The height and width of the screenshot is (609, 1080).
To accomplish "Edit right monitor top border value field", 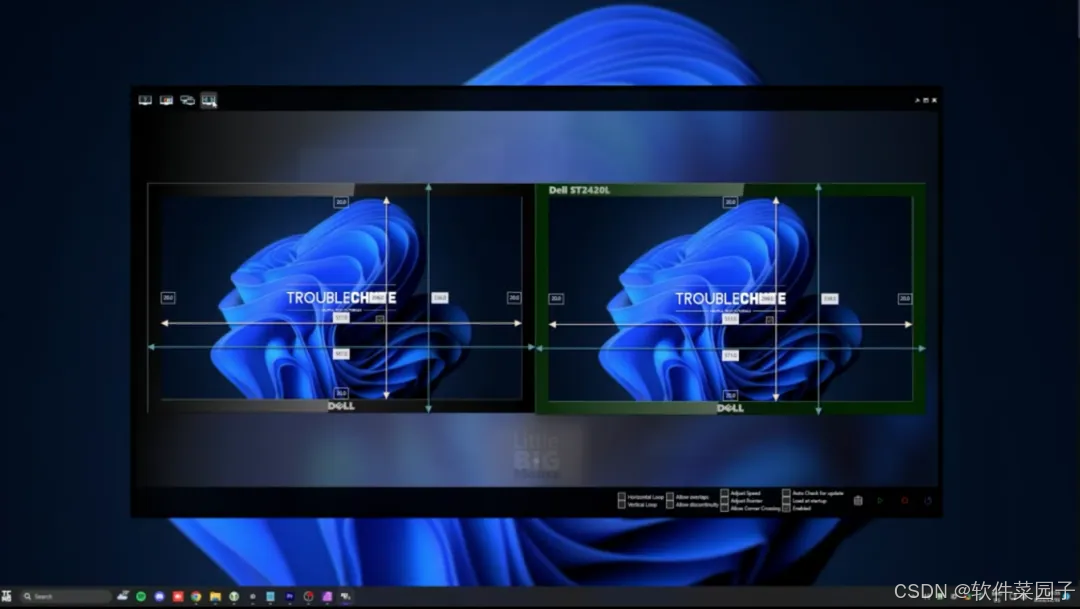I will coord(730,202).
